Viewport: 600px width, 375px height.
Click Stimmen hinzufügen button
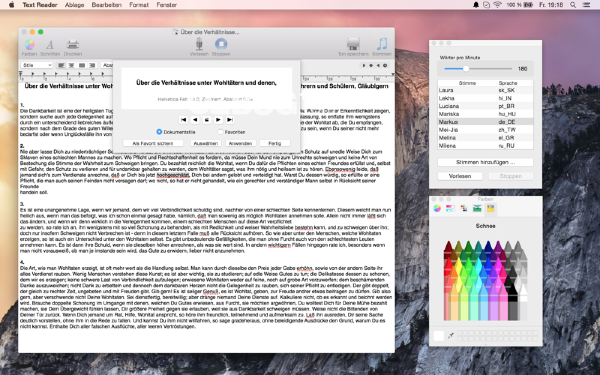485,162
